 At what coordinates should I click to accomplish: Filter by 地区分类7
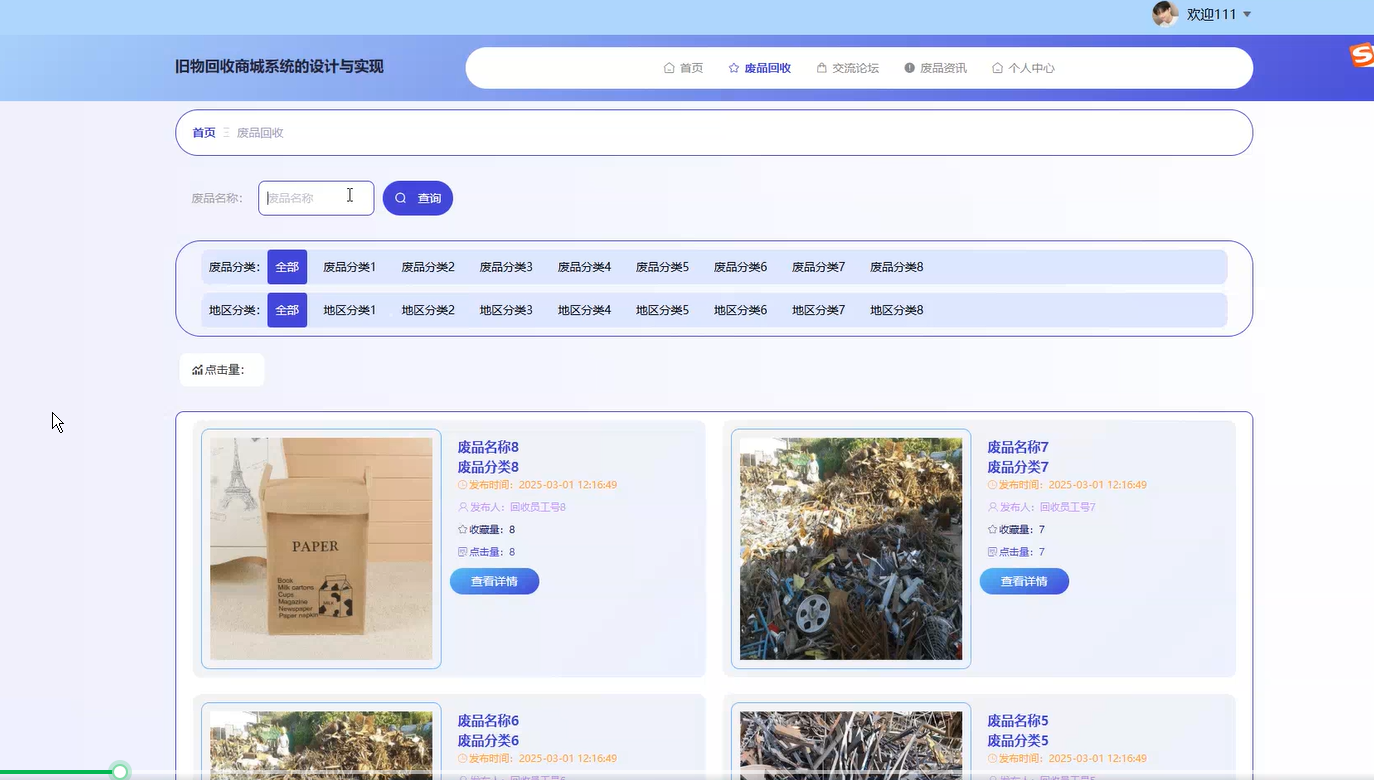click(819, 310)
